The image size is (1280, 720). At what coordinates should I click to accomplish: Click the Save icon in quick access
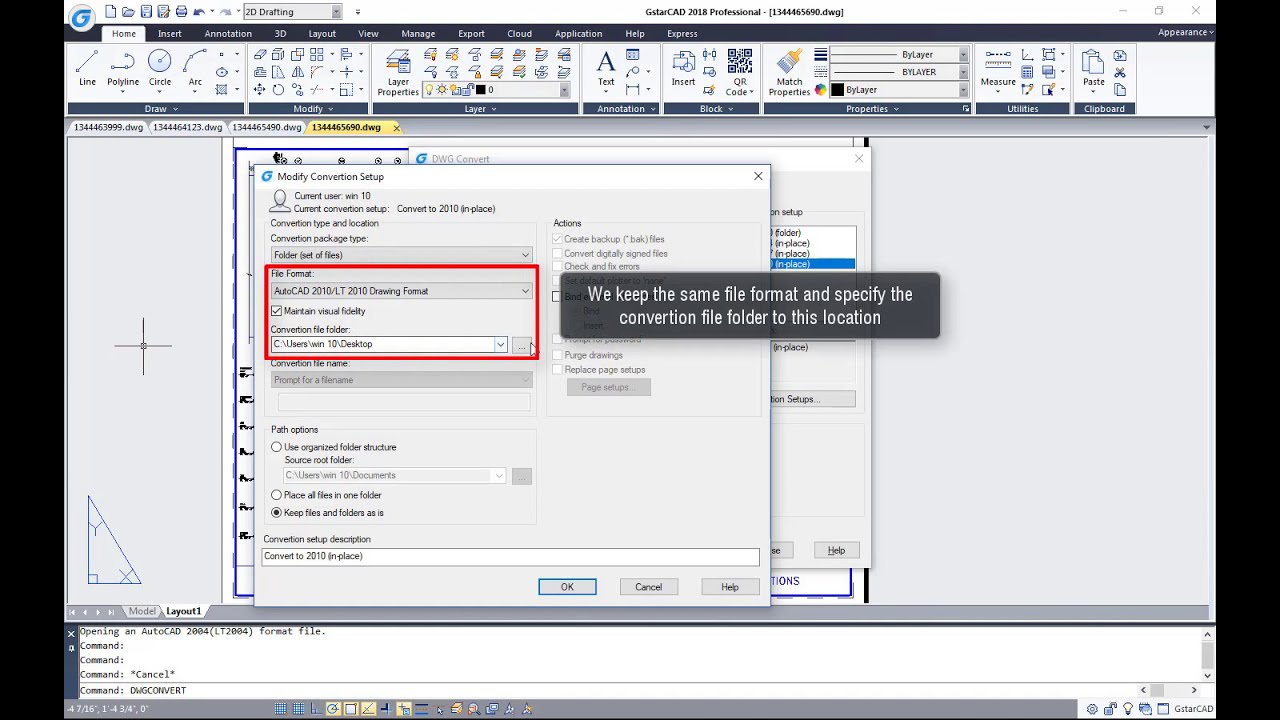click(147, 12)
